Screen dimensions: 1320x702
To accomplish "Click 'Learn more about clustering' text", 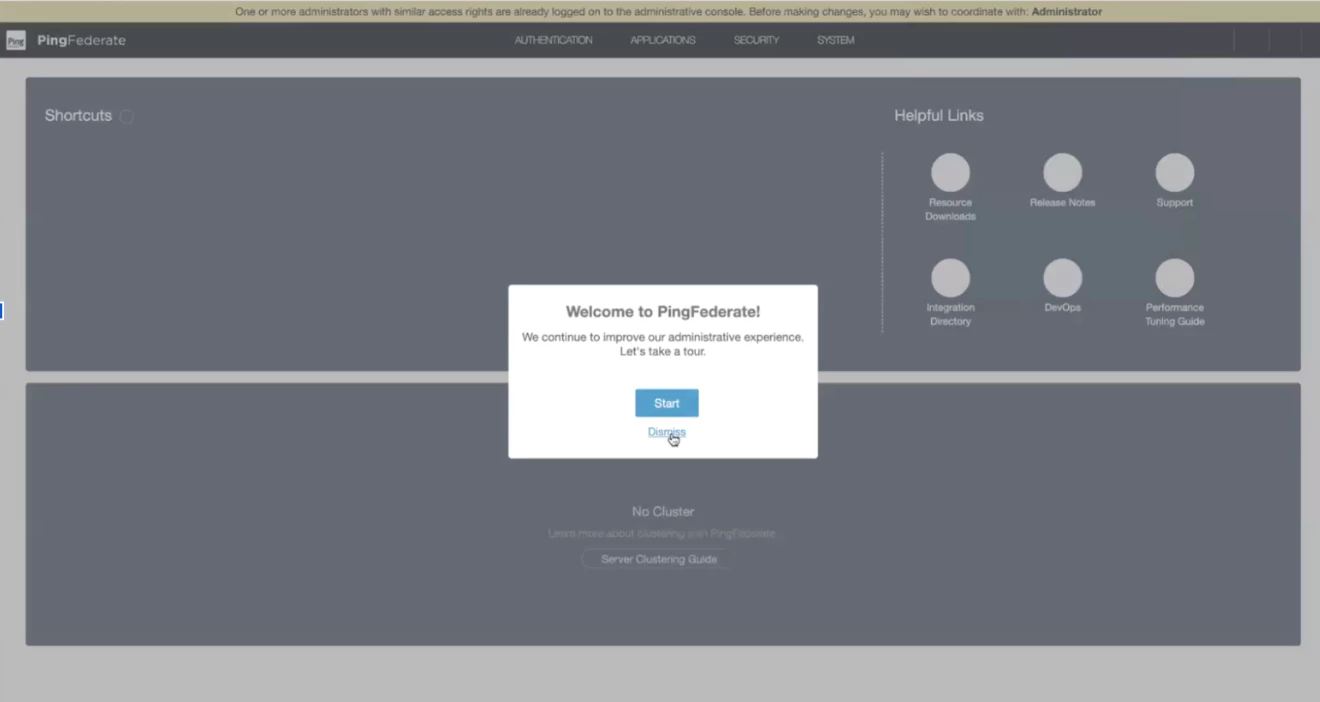I will tap(661, 533).
